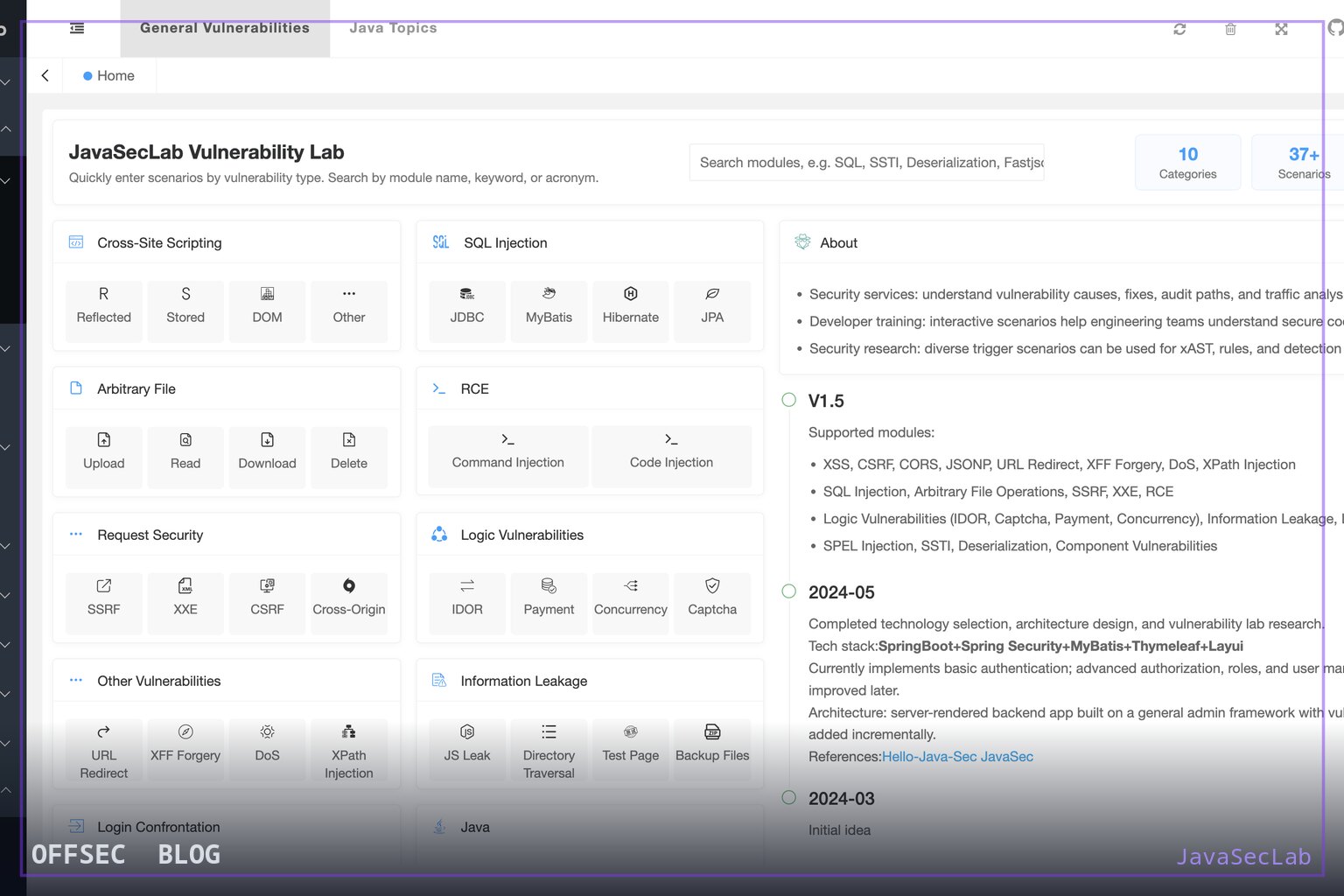Viewport: 1344px width, 896px height.
Task: Switch to General Vulnerabilities tab
Action: point(225,28)
